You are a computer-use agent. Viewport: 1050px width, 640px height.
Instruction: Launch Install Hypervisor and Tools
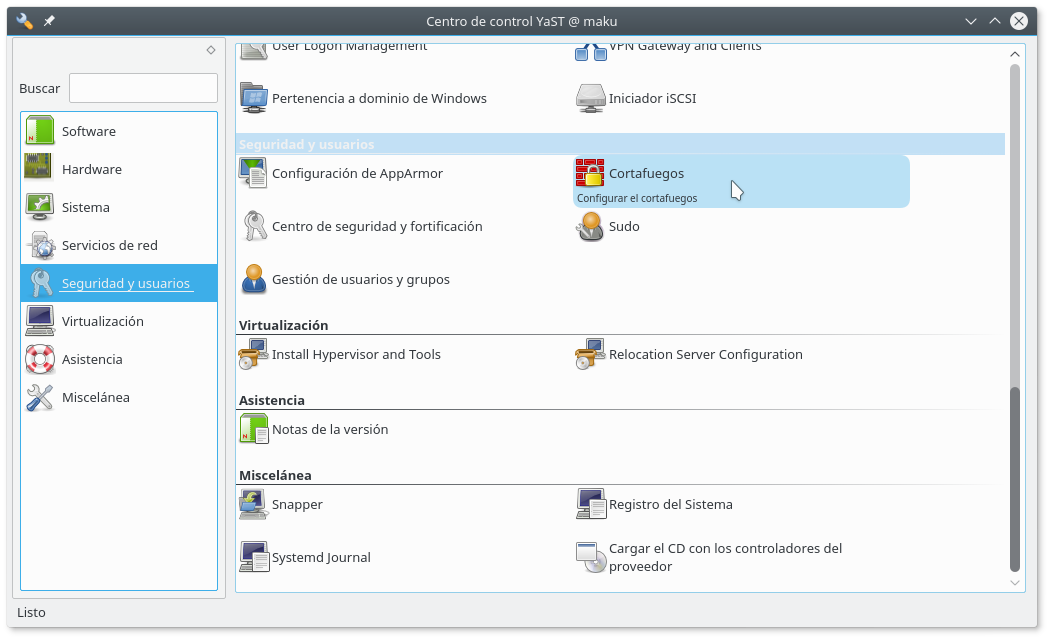tap(356, 354)
